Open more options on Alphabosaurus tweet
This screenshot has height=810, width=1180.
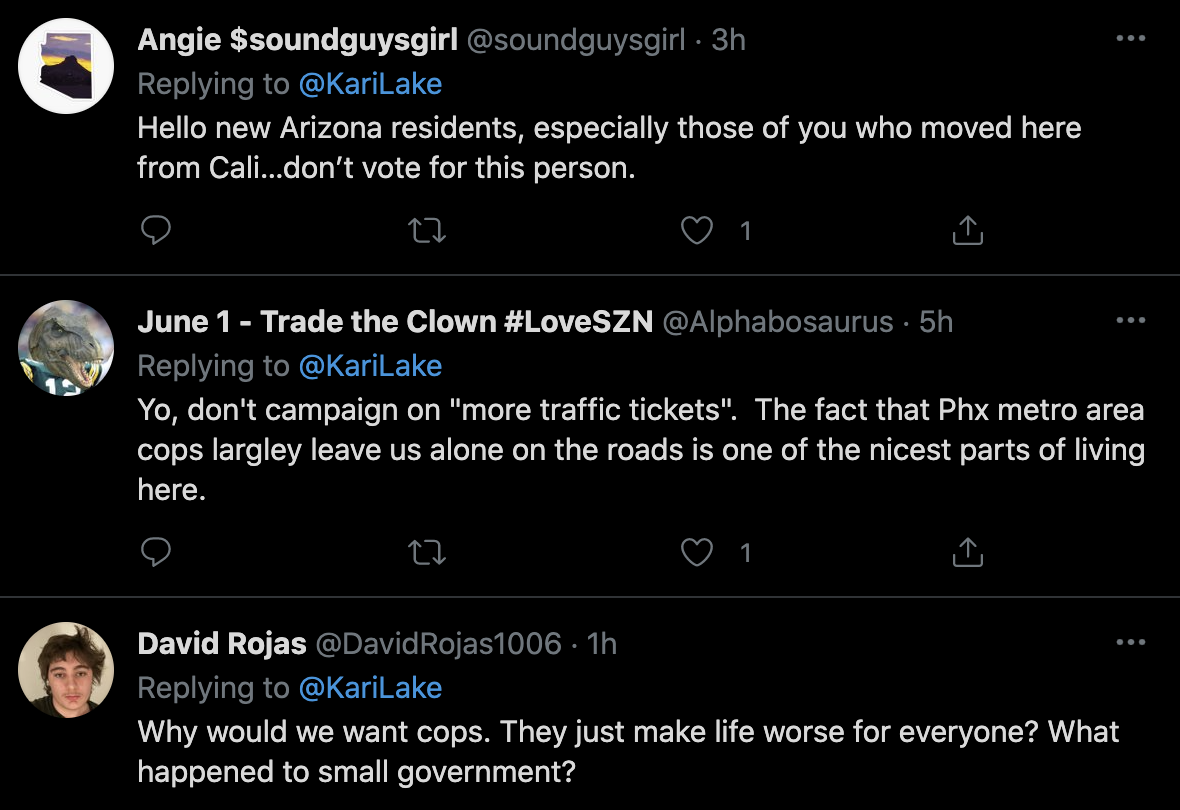click(x=1130, y=321)
